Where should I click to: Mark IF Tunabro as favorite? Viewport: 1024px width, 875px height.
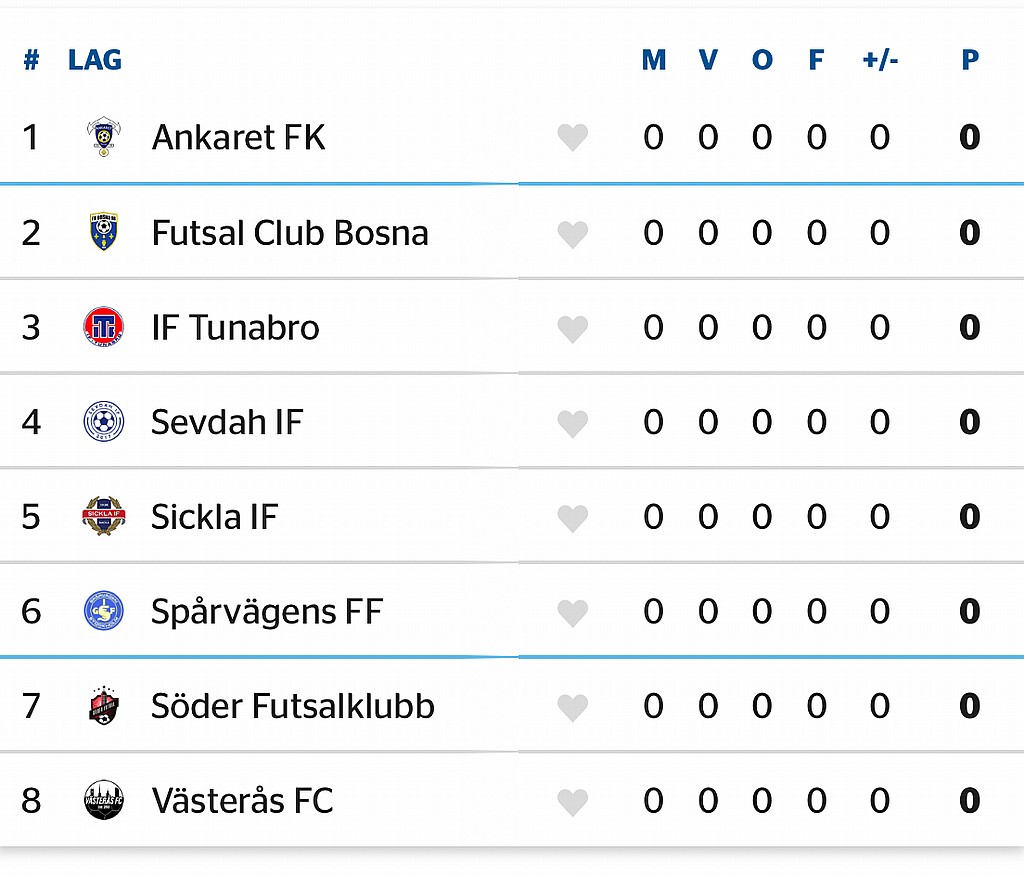click(x=573, y=329)
